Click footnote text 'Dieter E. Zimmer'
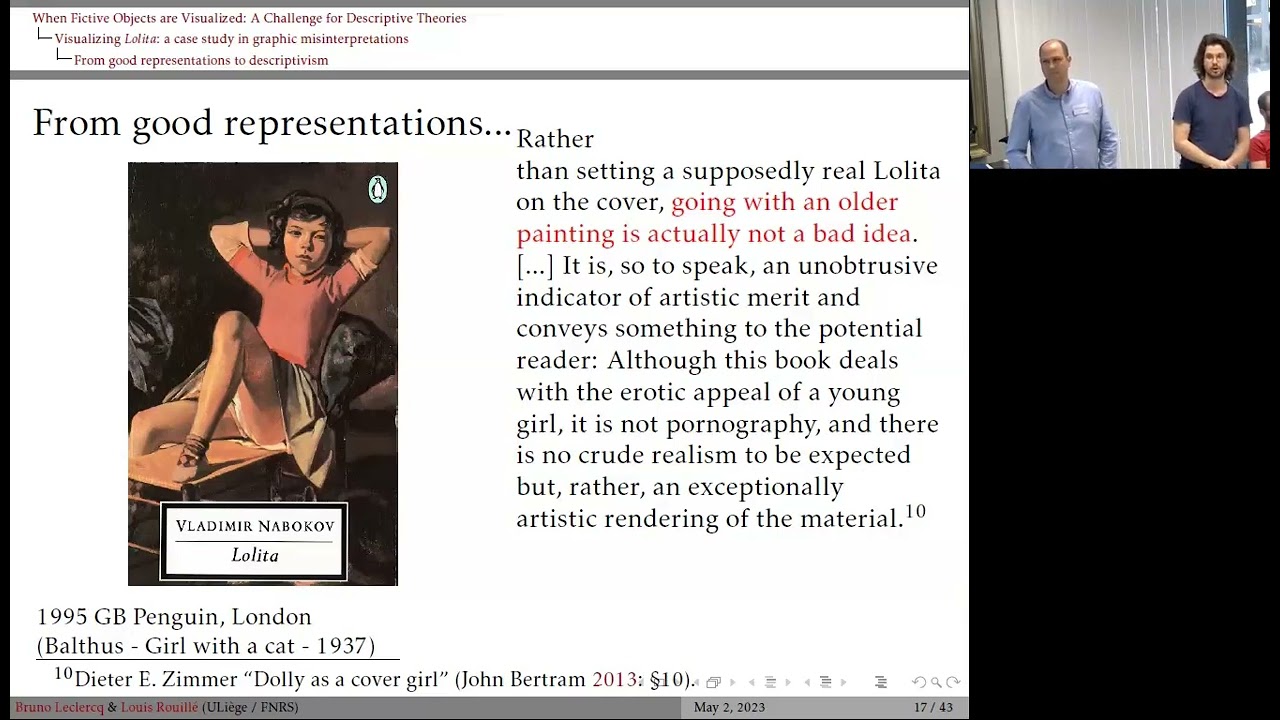Screen dimensions: 1280x720 [x=155, y=679]
